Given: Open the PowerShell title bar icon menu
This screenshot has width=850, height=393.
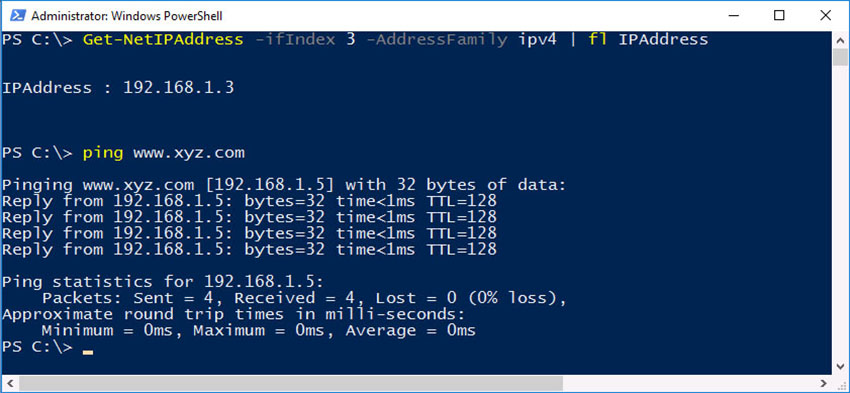Looking at the screenshot, I should coord(18,16).
